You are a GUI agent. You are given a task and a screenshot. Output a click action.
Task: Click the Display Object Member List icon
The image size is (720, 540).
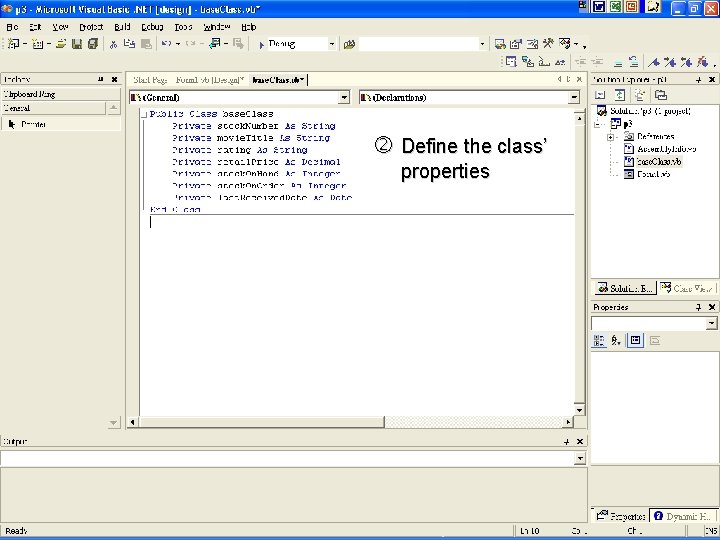[511, 62]
